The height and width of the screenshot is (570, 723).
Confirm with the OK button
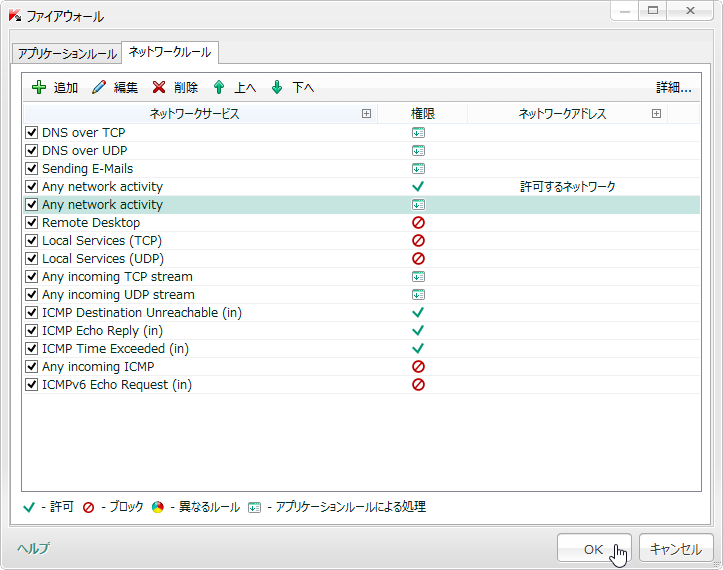click(594, 549)
